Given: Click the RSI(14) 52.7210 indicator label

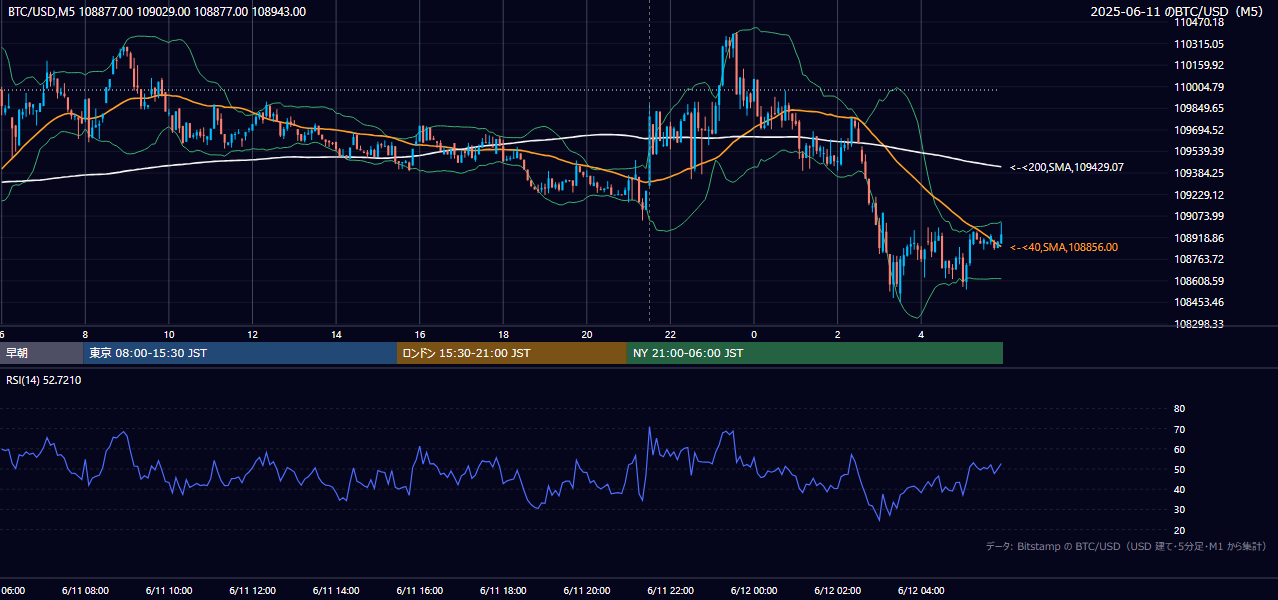Looking at the screenshot, I should point(44,381).
